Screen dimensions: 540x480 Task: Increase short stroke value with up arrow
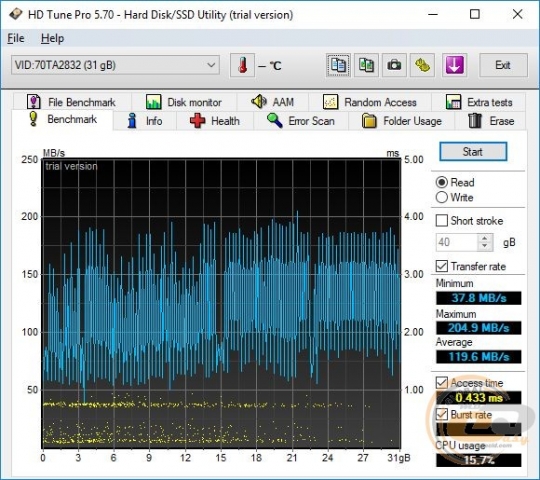click(x=485, y=238)
